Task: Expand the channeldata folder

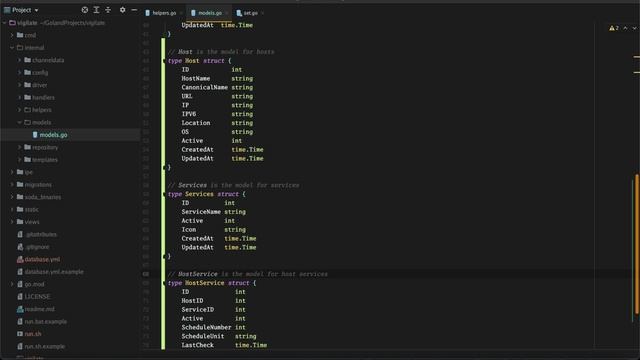Action: click(x=19, y=60)
